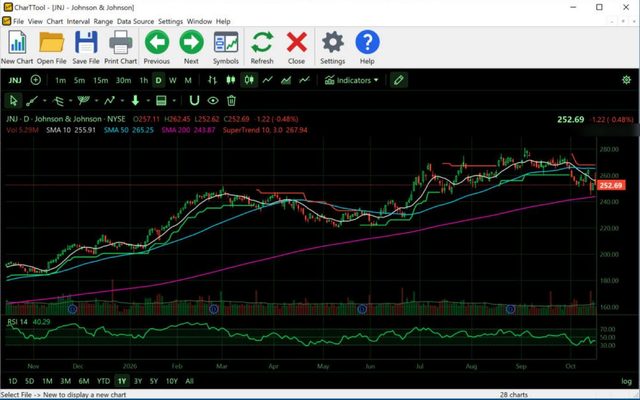
Task: Select the W weekly interval
Action: point(173,80)
